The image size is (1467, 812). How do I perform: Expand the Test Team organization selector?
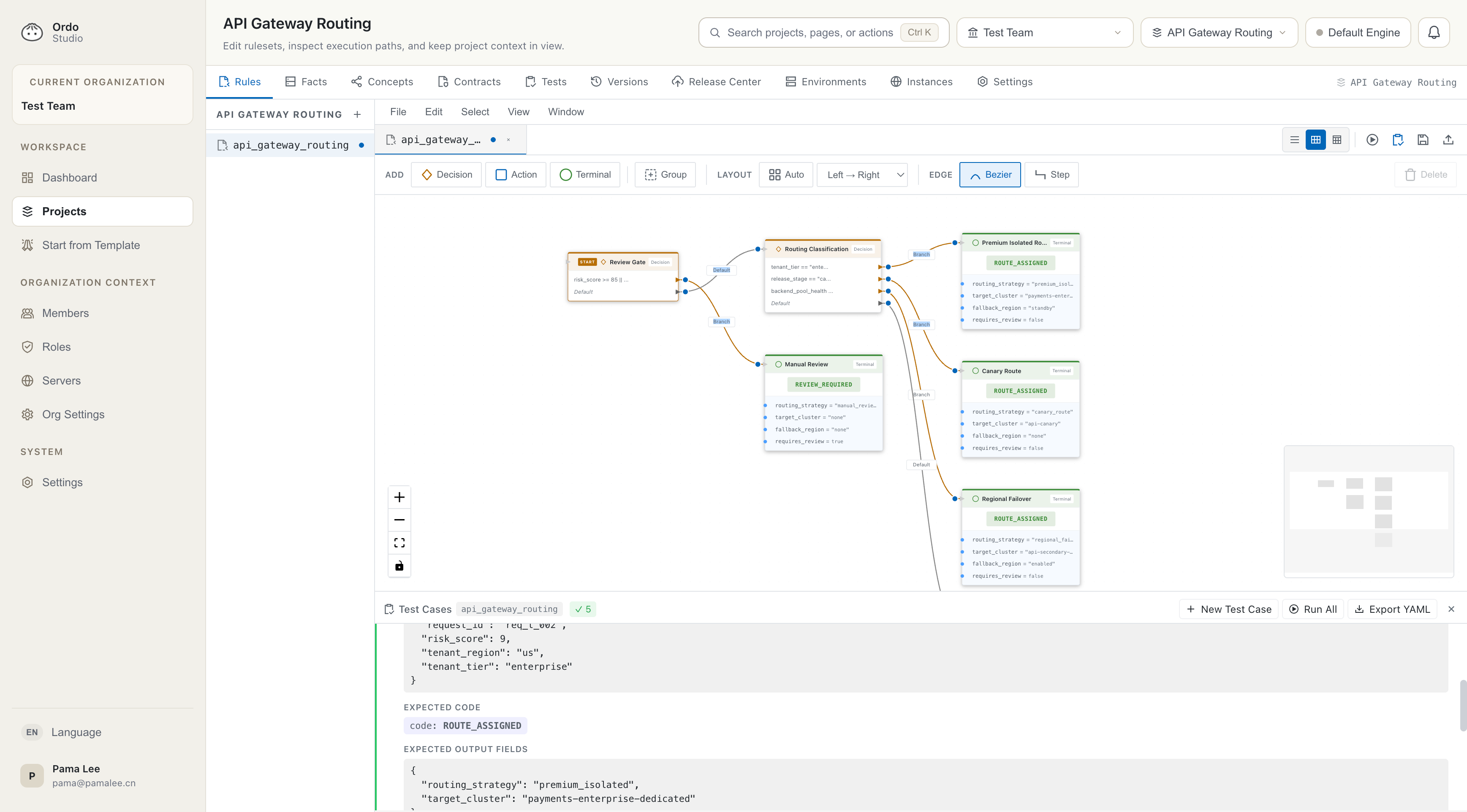1044,32
